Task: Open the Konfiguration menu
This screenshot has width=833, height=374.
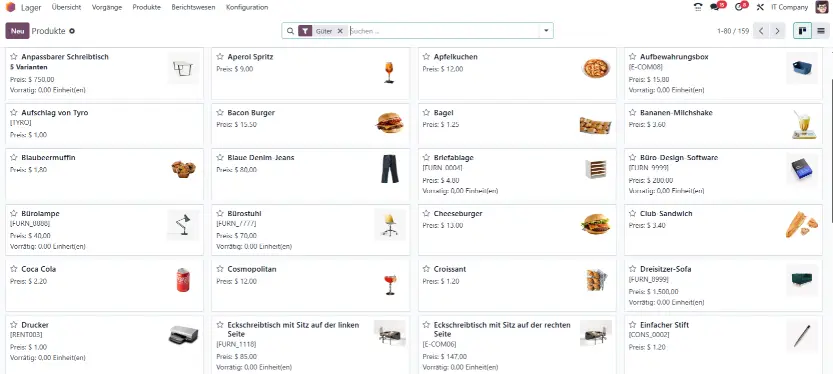Action: coord(247,7)
